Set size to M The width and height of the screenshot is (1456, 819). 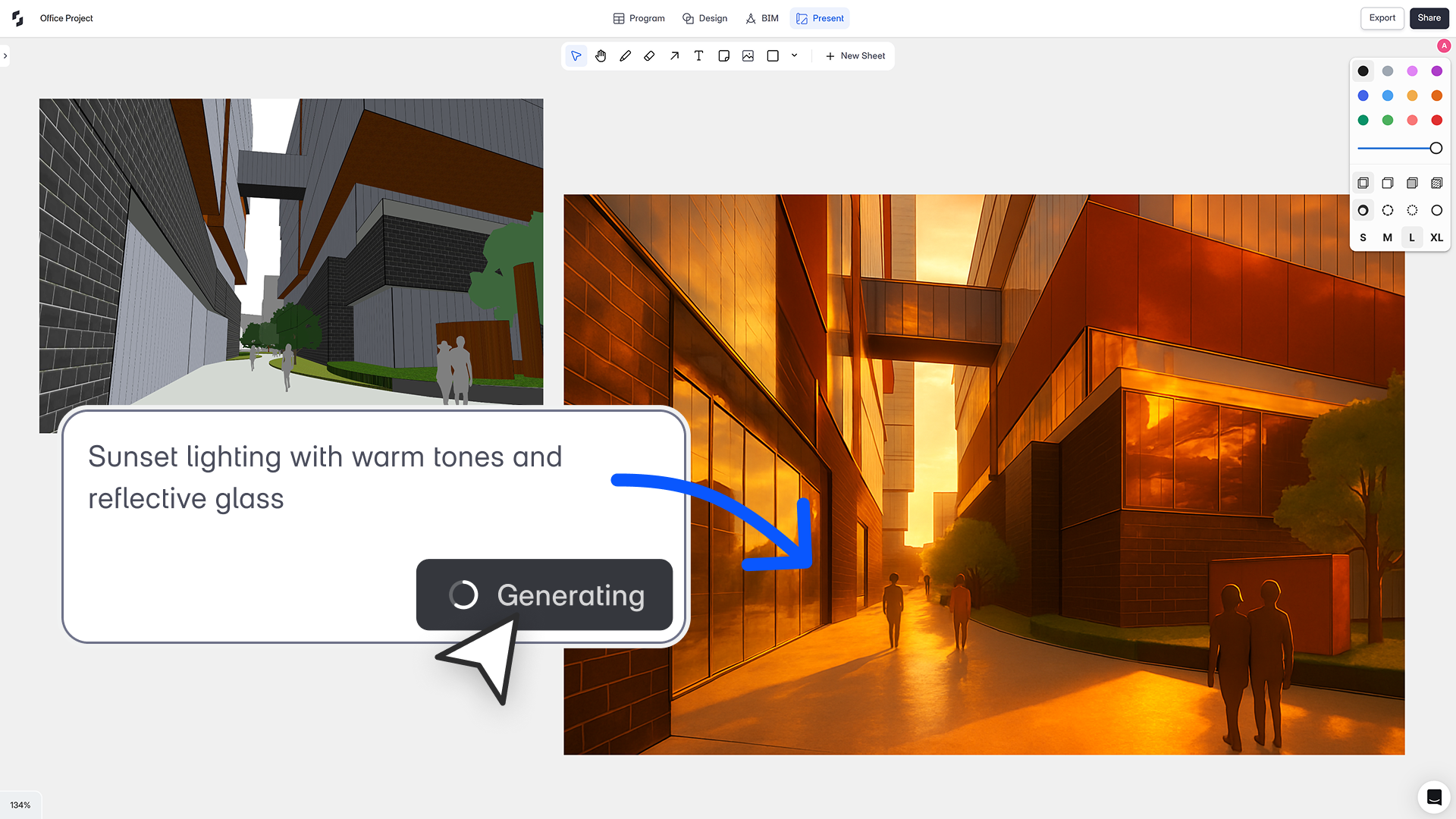(1387, 237)
